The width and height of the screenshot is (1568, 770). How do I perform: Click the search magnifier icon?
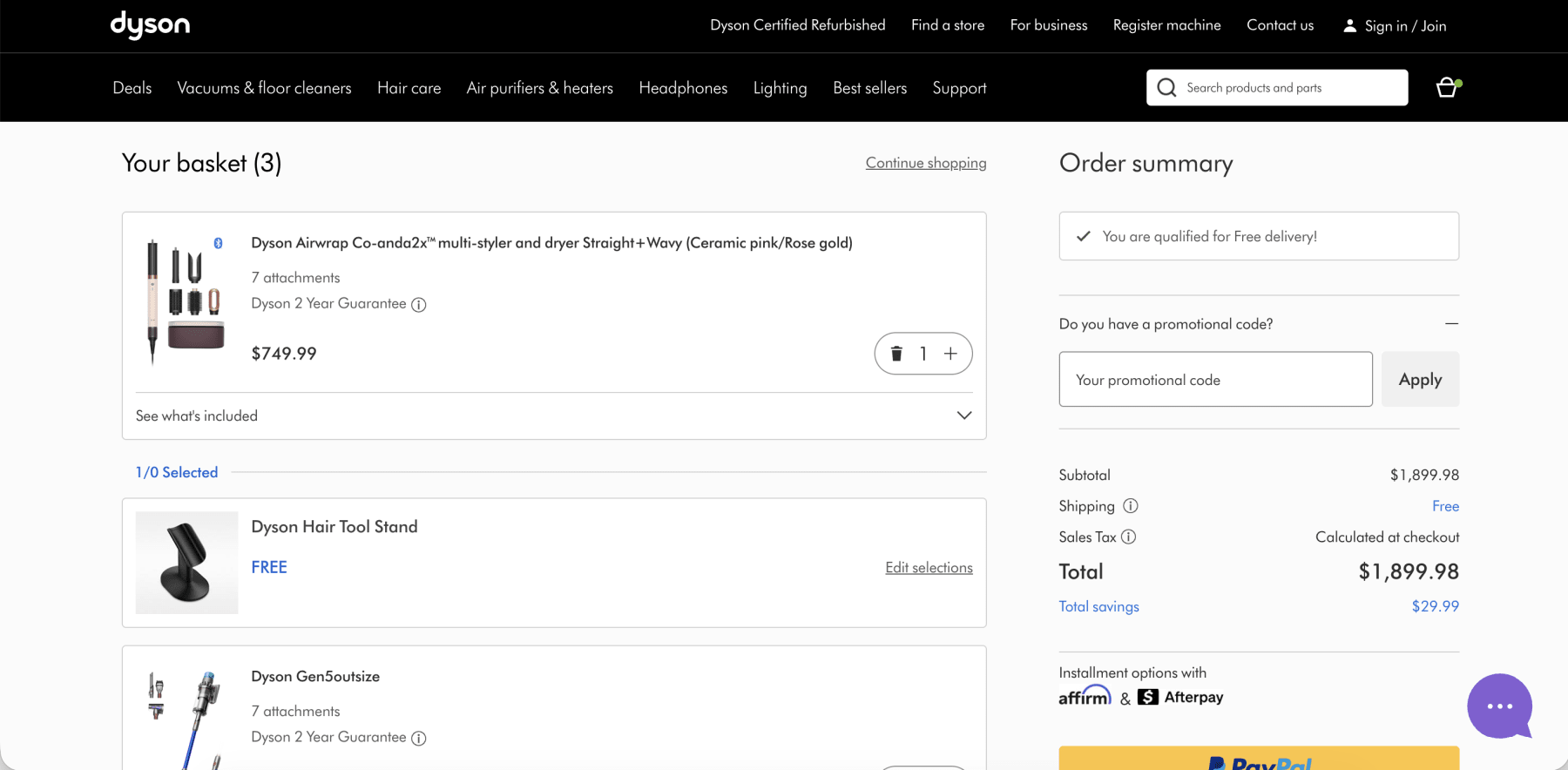(x=1166, y=88)
